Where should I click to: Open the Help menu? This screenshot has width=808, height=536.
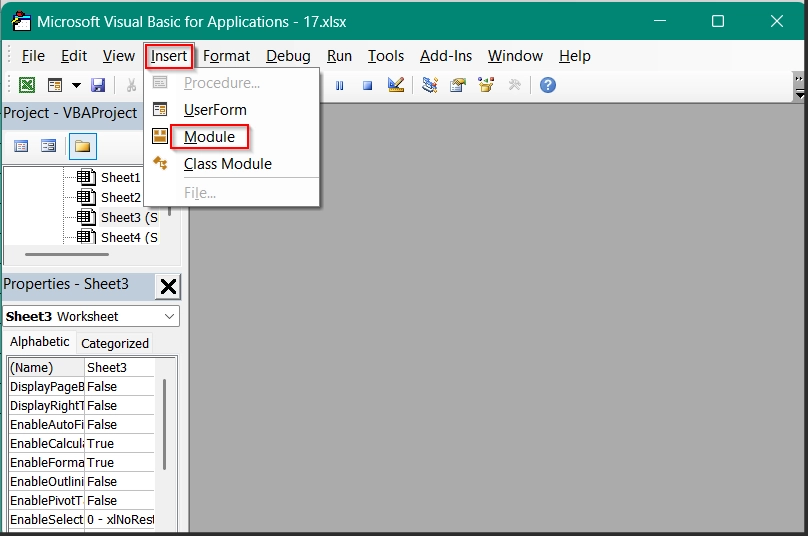point(575,56)
